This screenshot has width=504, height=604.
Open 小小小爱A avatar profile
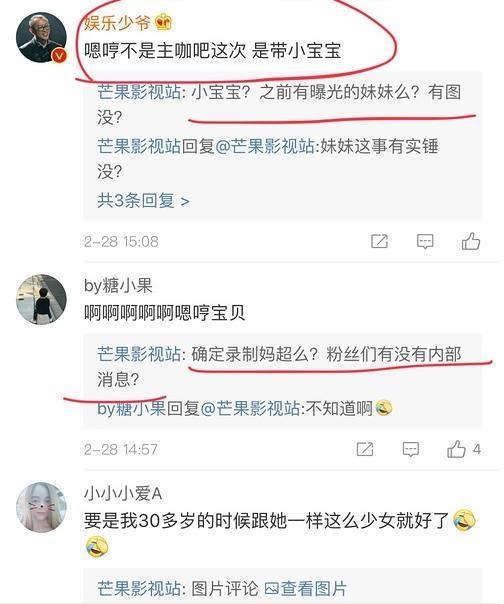41,507
